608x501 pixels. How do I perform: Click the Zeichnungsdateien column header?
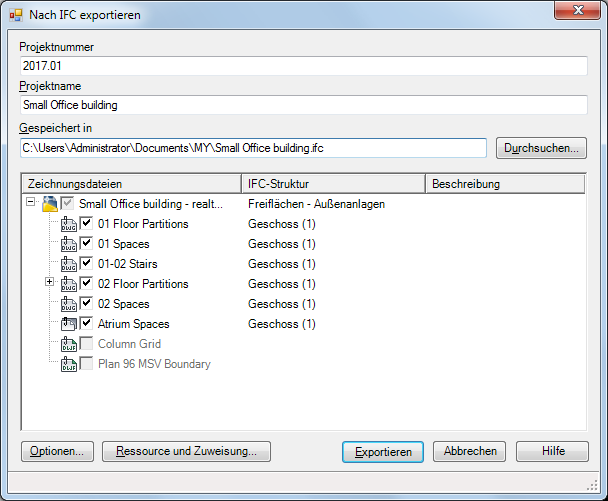pyautogui.click(x=131, y=184)
